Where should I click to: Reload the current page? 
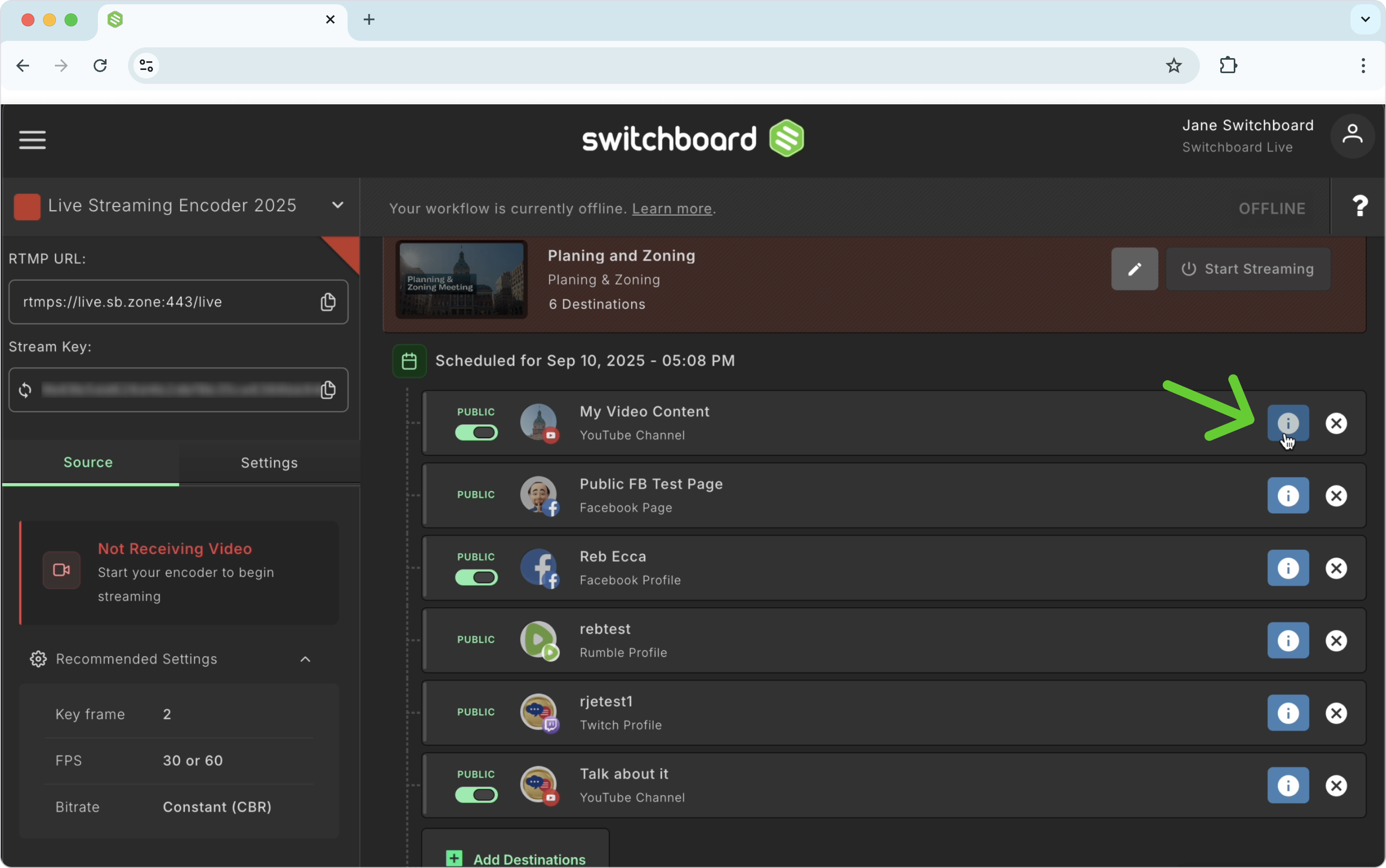100,66
